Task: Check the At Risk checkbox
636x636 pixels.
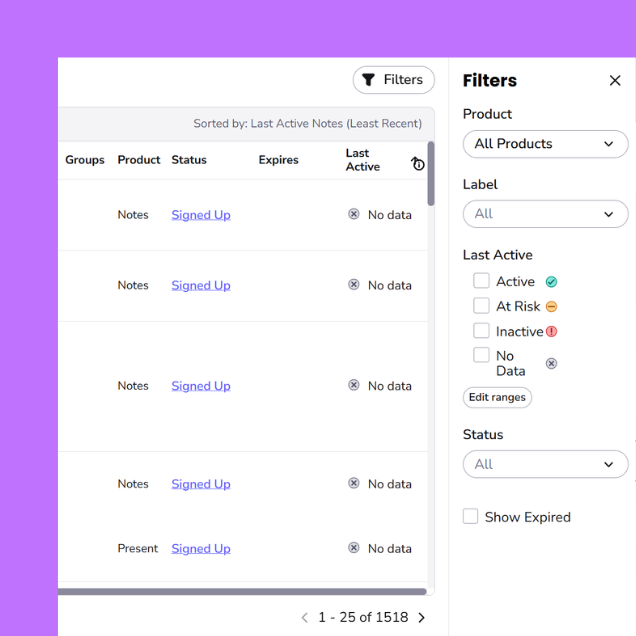Action: coord(481,306)
